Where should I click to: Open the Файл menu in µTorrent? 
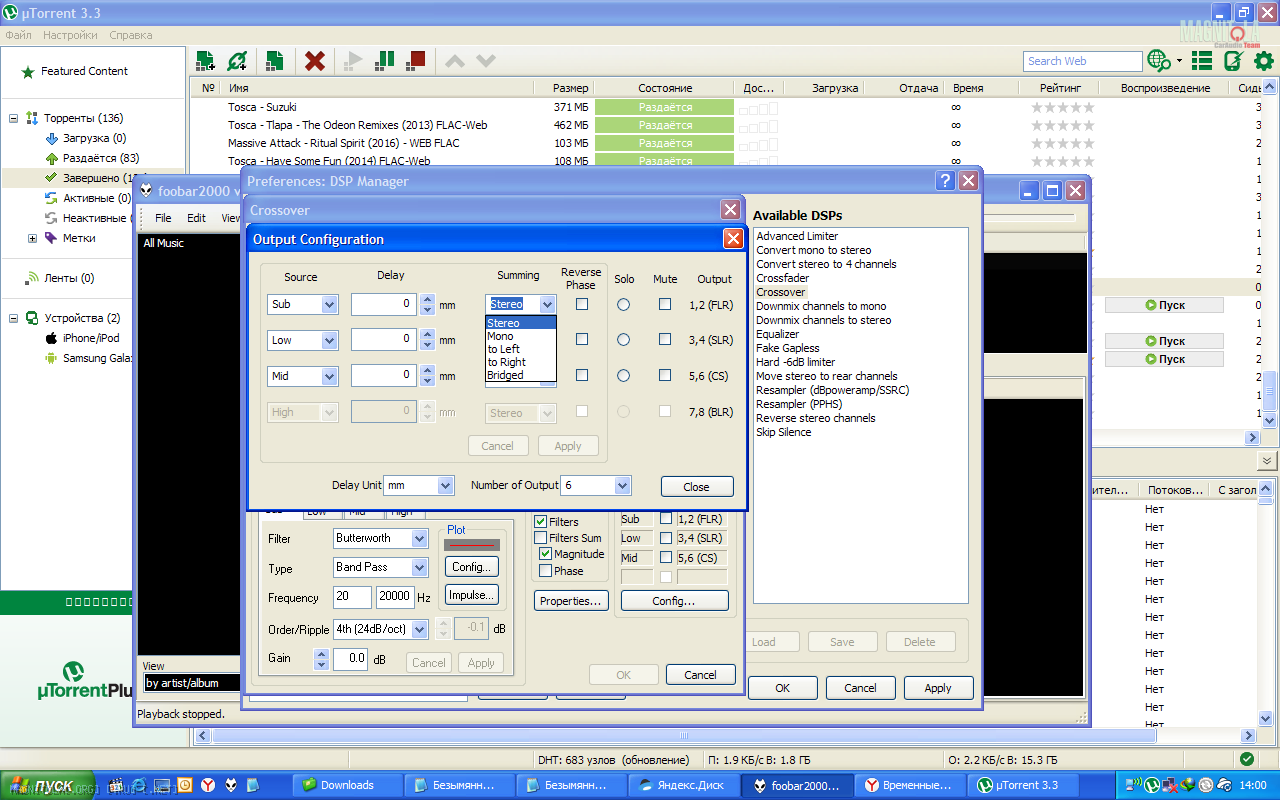(18, 35)
